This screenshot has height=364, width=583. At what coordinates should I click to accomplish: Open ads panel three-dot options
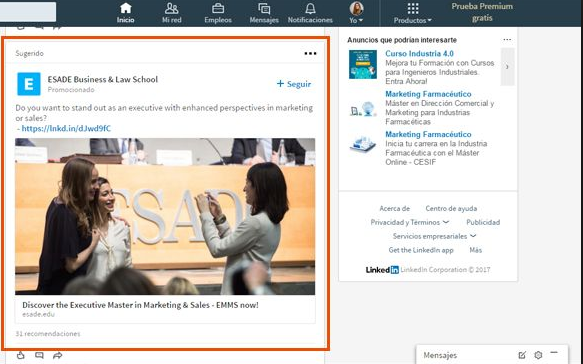coord(507,39)
